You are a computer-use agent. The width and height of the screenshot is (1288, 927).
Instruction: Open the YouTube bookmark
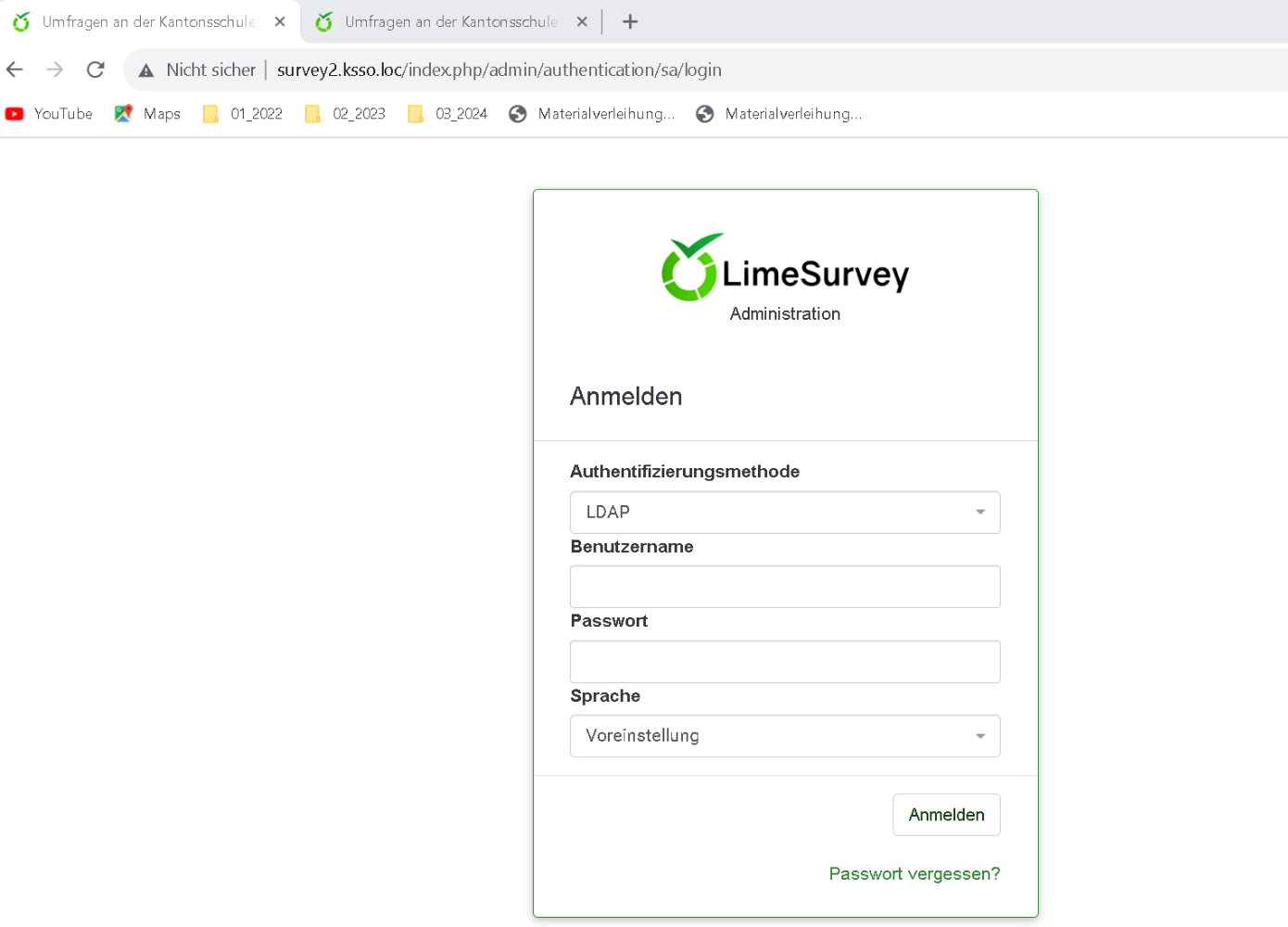(50, 114)
